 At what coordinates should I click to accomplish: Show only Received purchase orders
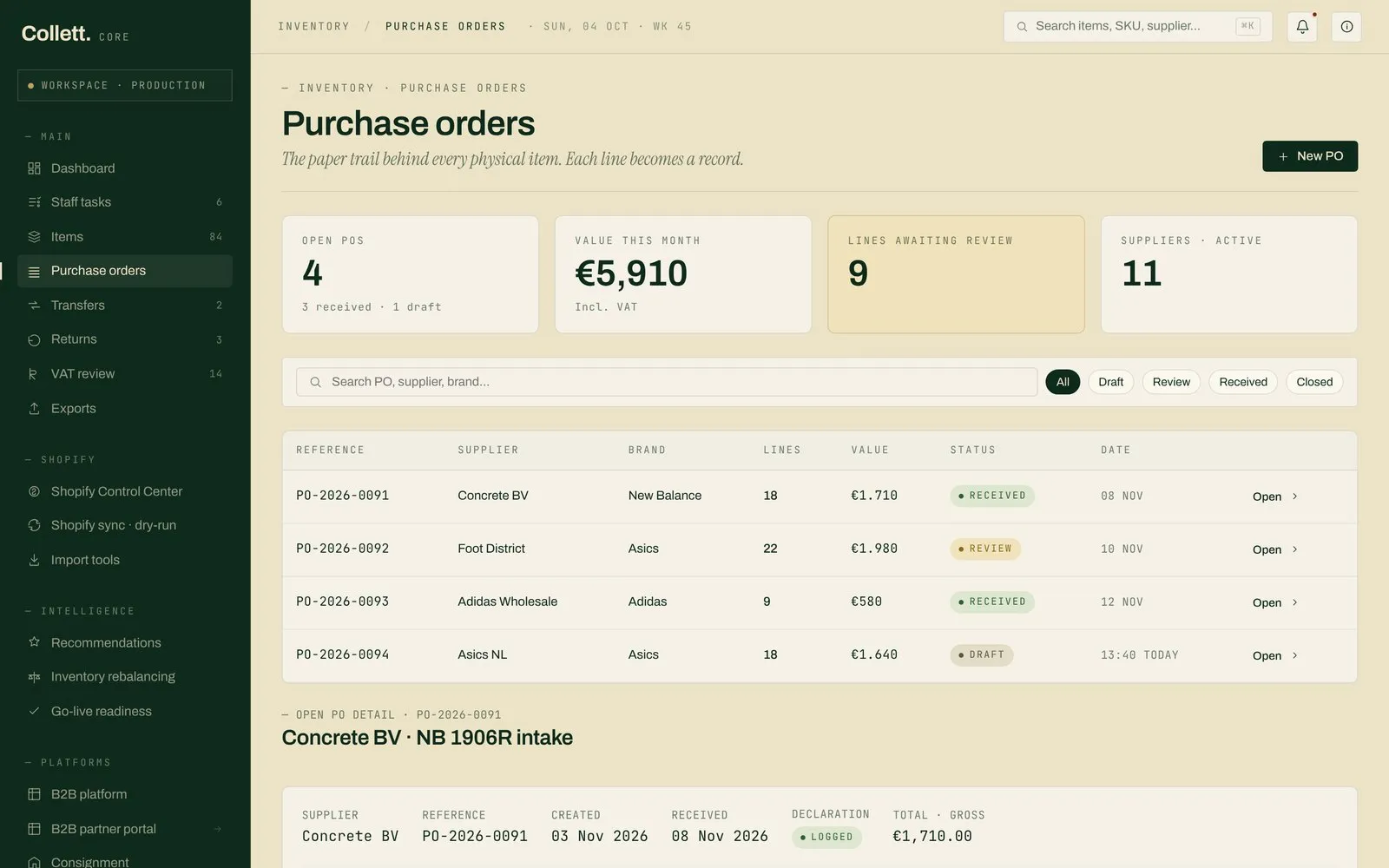[1242, 382]
